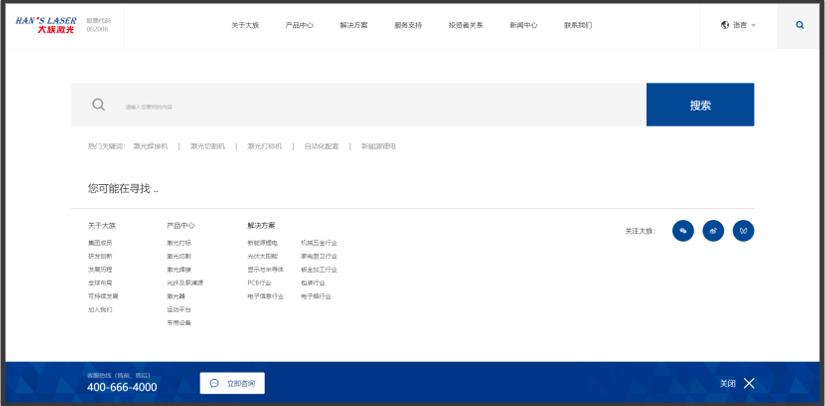Click the stock code 002008 text
This screenshot has width=825, height=406.
(97, 29)
